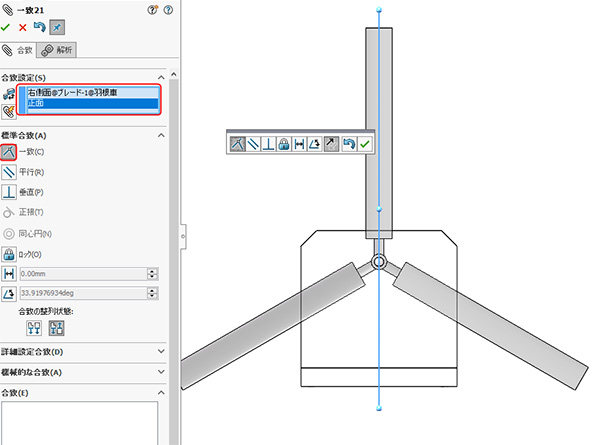The image size is (600, 445).
Task: Click the lock icon in the floating mate toolbar
Action: [x=284, y=144]
